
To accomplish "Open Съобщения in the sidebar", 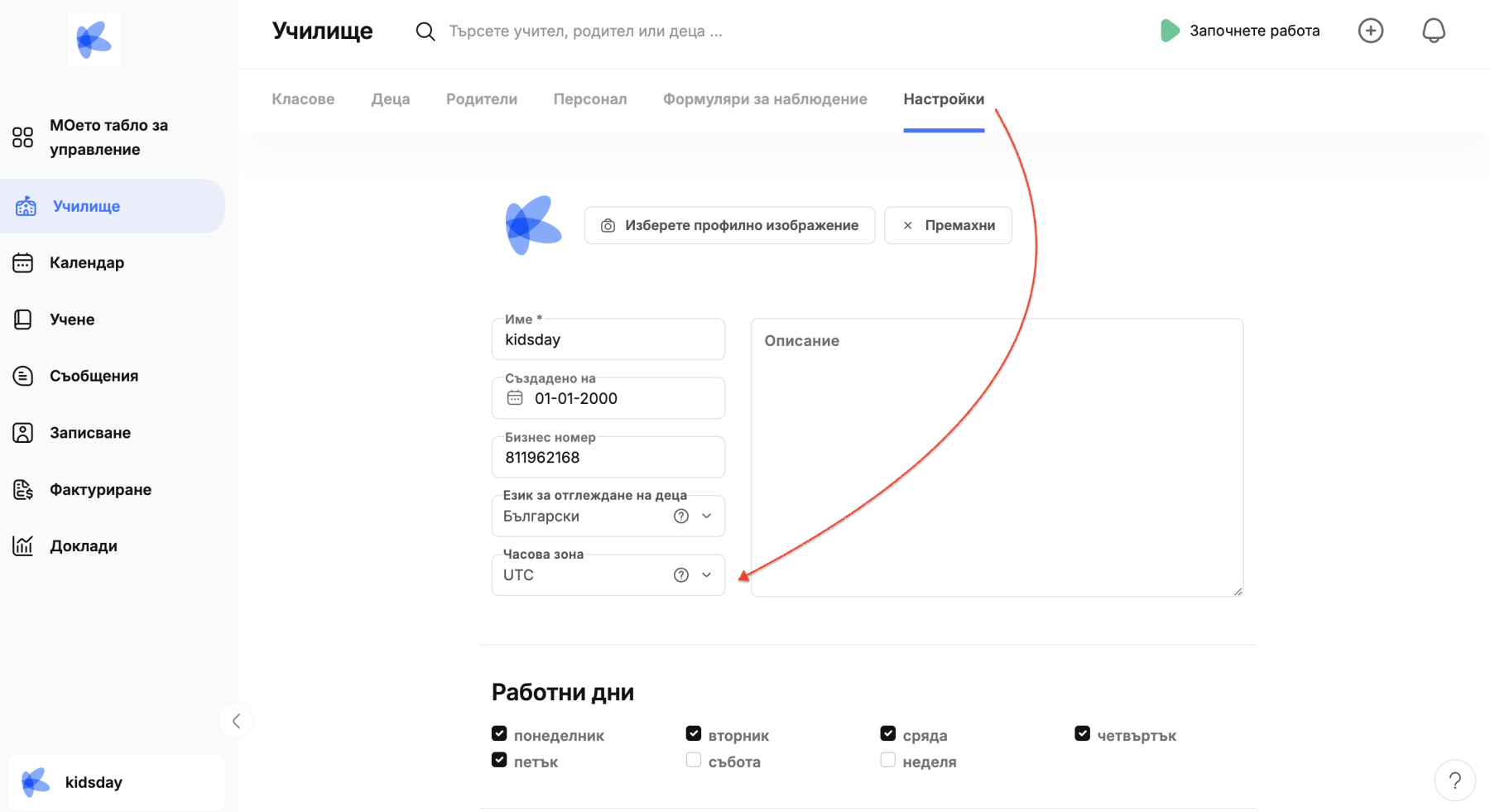I will 93,376.
